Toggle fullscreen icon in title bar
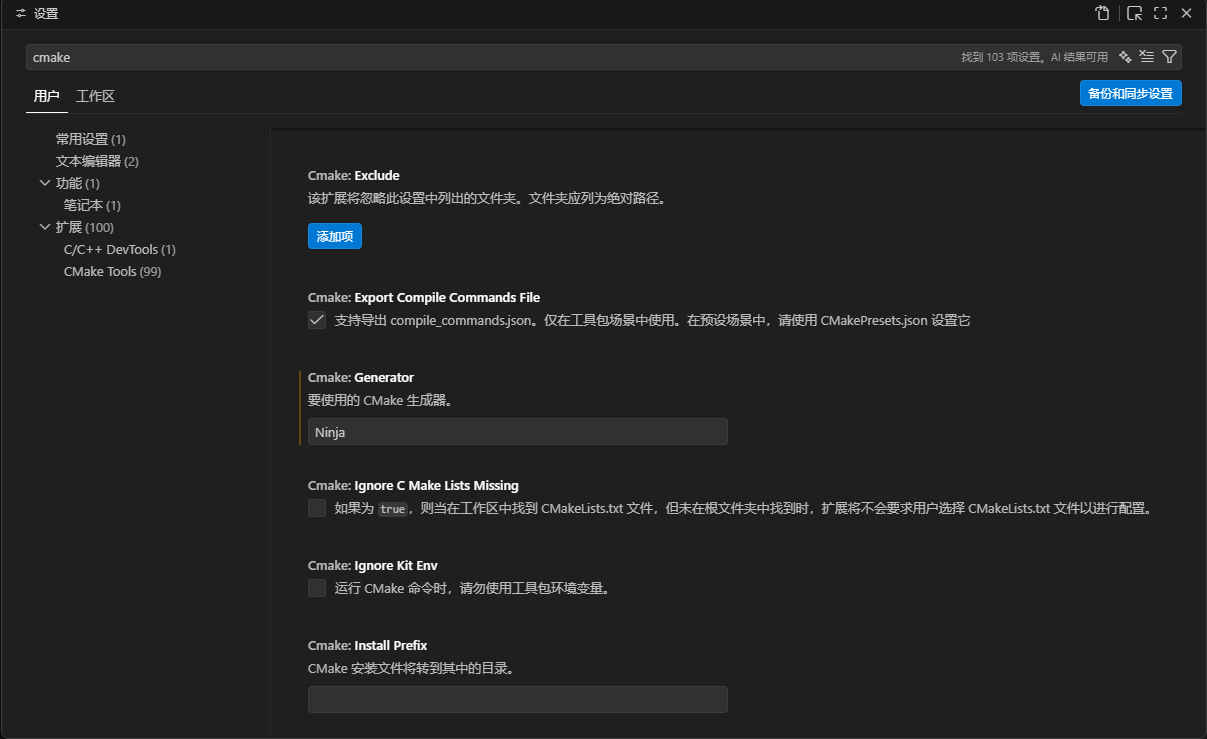1207x739 pixels. coord(1160,13)
